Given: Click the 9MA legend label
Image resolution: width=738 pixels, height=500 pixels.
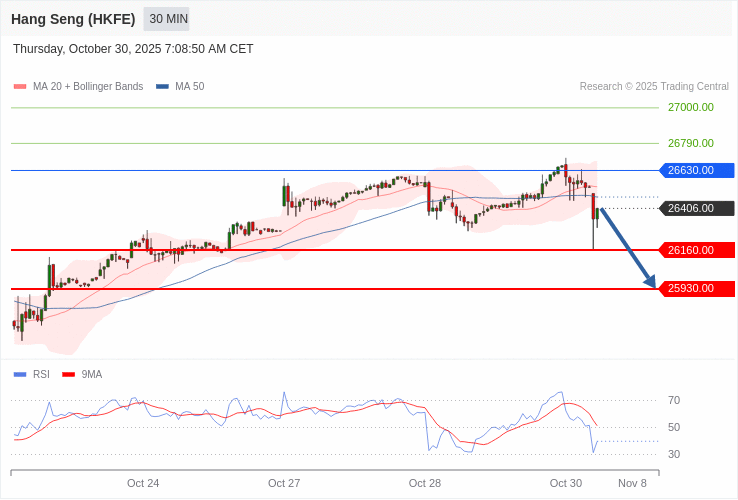Looking at the screenshot, I should (x=92, y=375).
